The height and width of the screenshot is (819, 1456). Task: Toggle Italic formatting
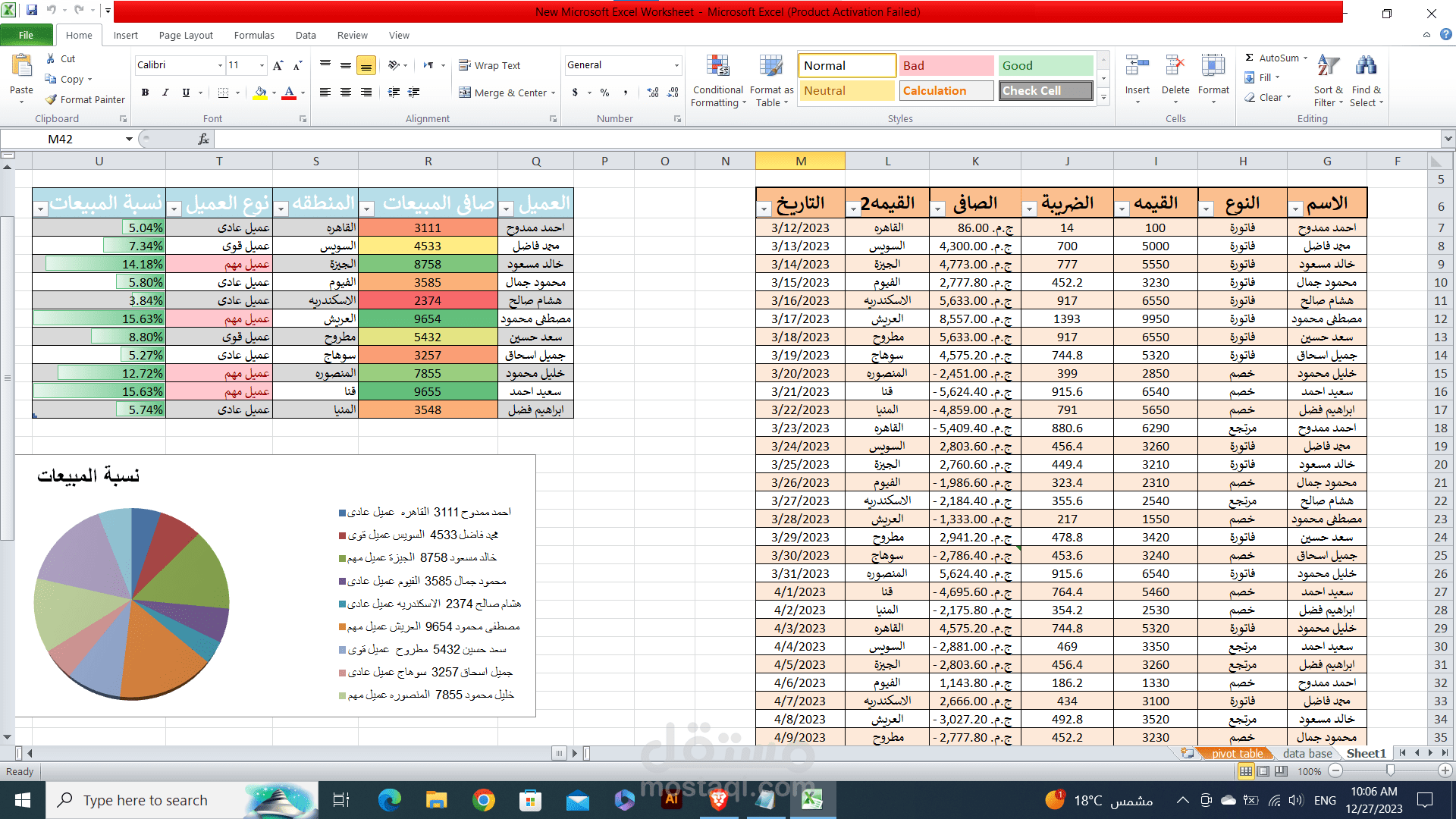[x=165, y=93]
